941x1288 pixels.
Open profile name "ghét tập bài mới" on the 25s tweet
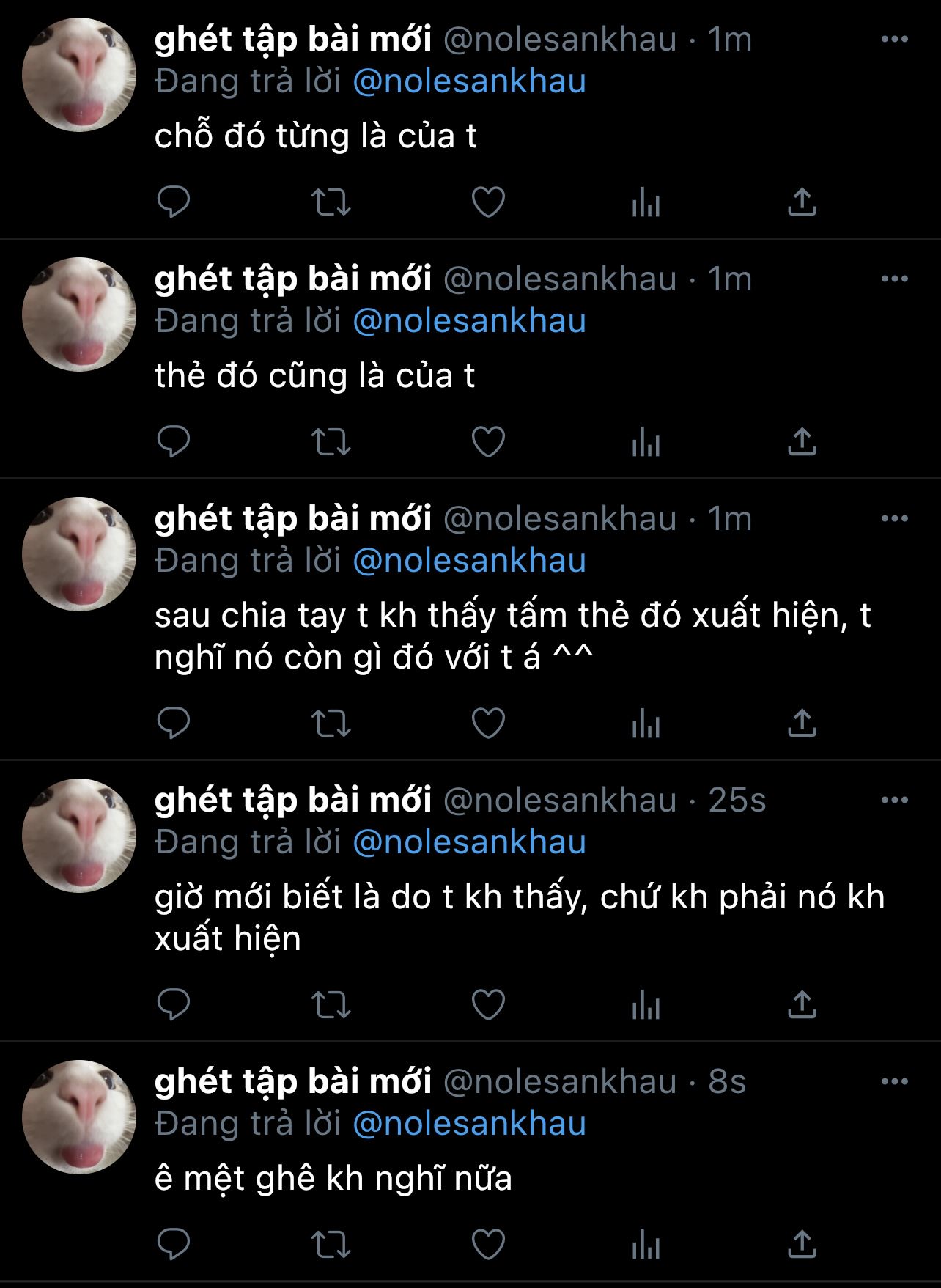click(293, 800)
